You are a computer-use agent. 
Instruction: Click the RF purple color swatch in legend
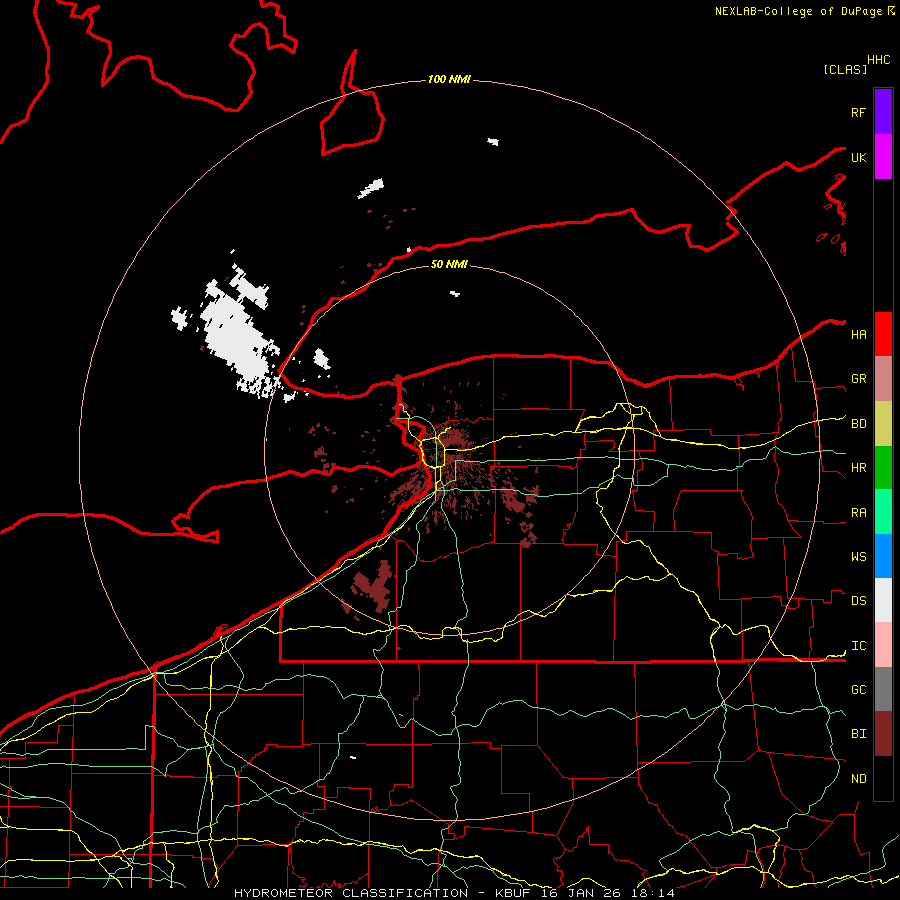(883, 112)
